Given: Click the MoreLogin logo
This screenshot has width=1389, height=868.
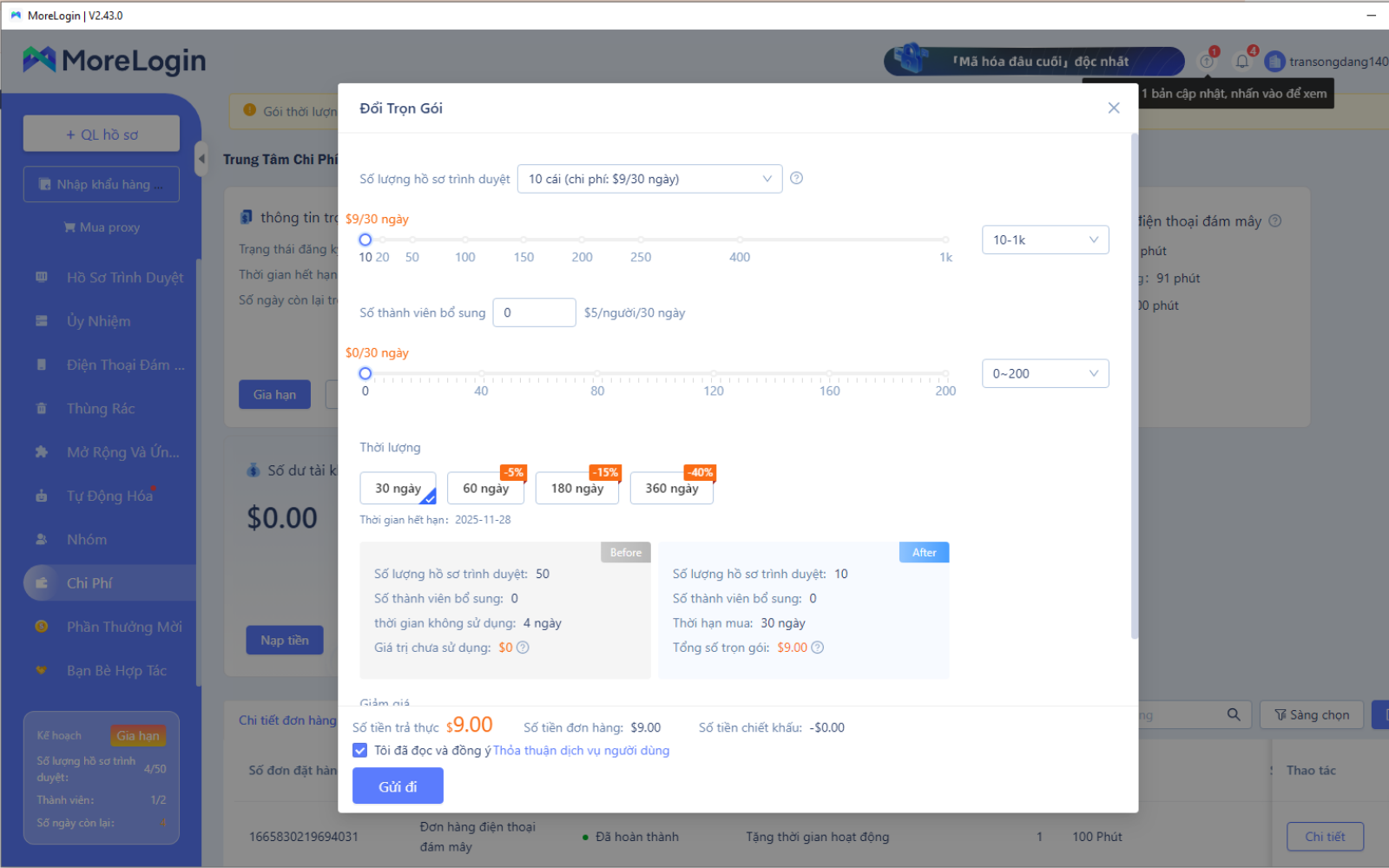Looking at the screenshot, I should pos(115,60).
